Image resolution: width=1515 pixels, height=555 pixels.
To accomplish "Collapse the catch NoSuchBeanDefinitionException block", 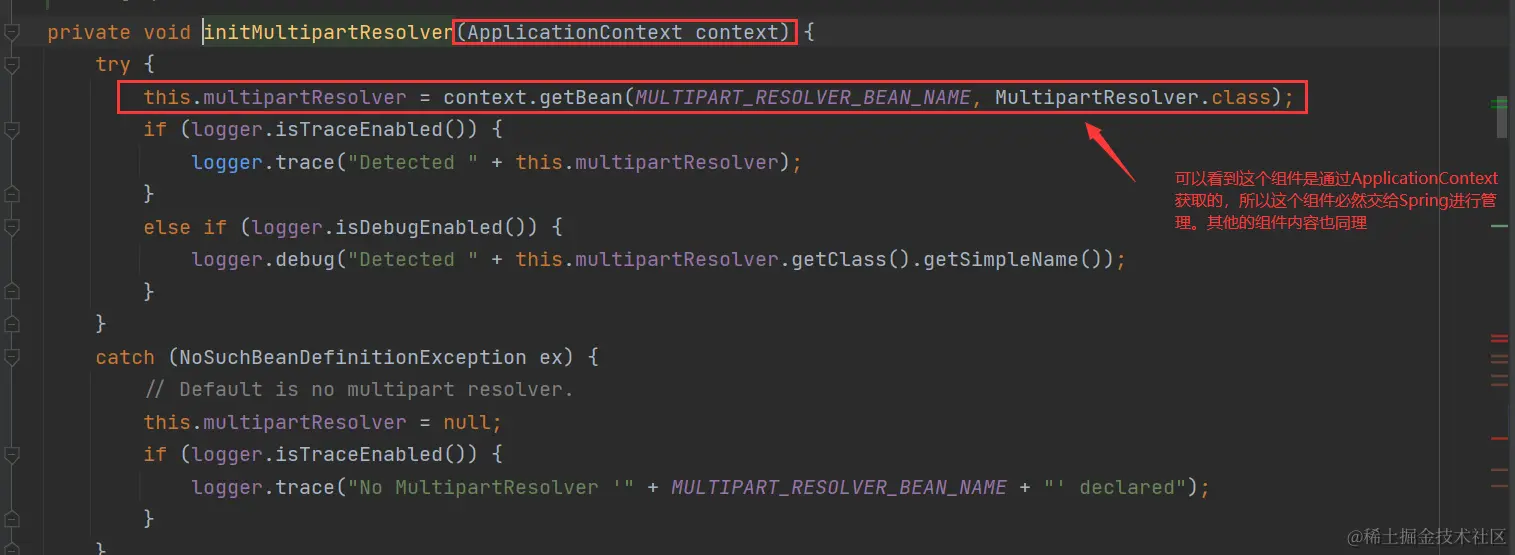I will point(11,358).
